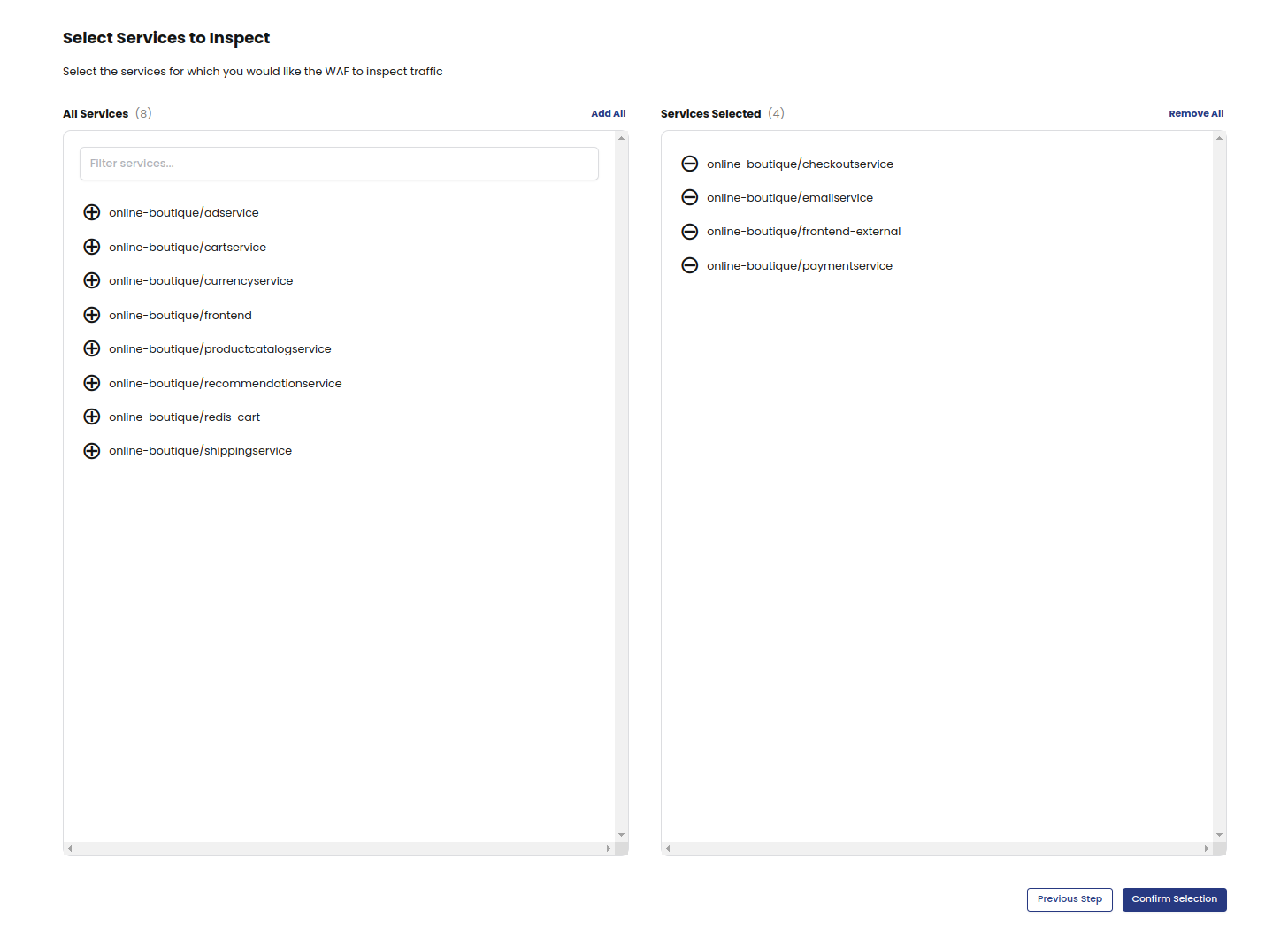Screen dimensions: 1288x948
Task: Add recommendationservice using the plus icon
Action: point(92,383)
